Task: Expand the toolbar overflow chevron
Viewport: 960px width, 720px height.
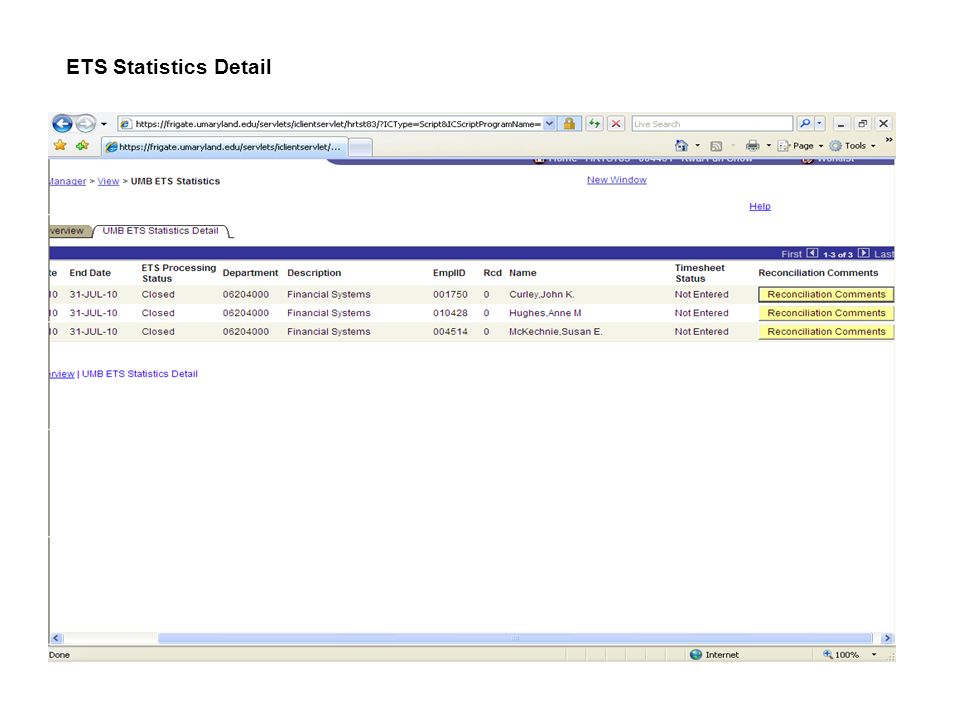Action: 889,140
